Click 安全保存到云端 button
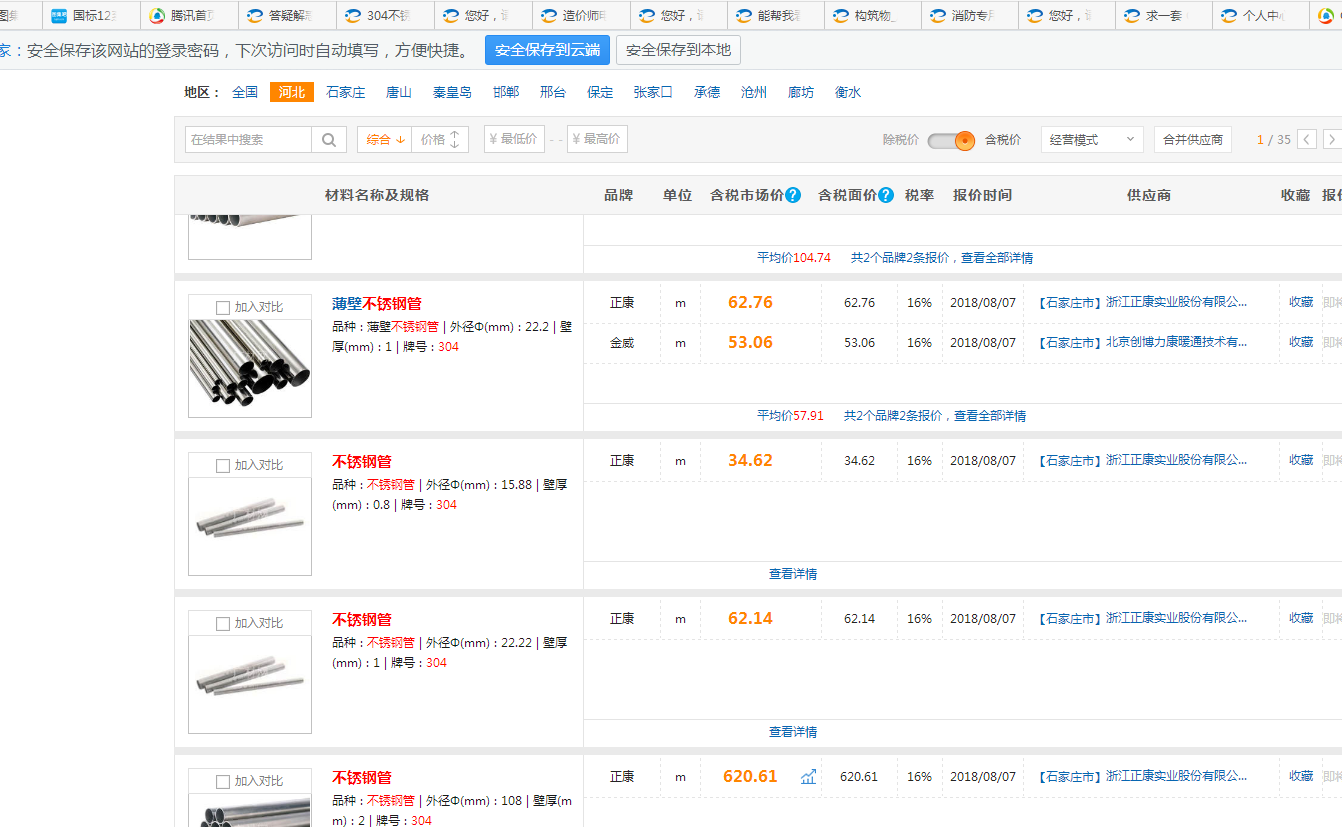This screenshot has height=827, width=1342. click(x=547, y=50)
